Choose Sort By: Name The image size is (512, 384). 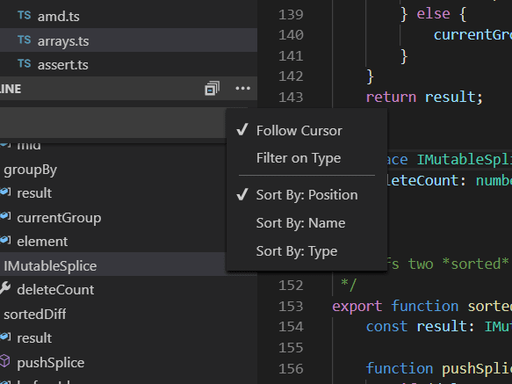[301, 223]
